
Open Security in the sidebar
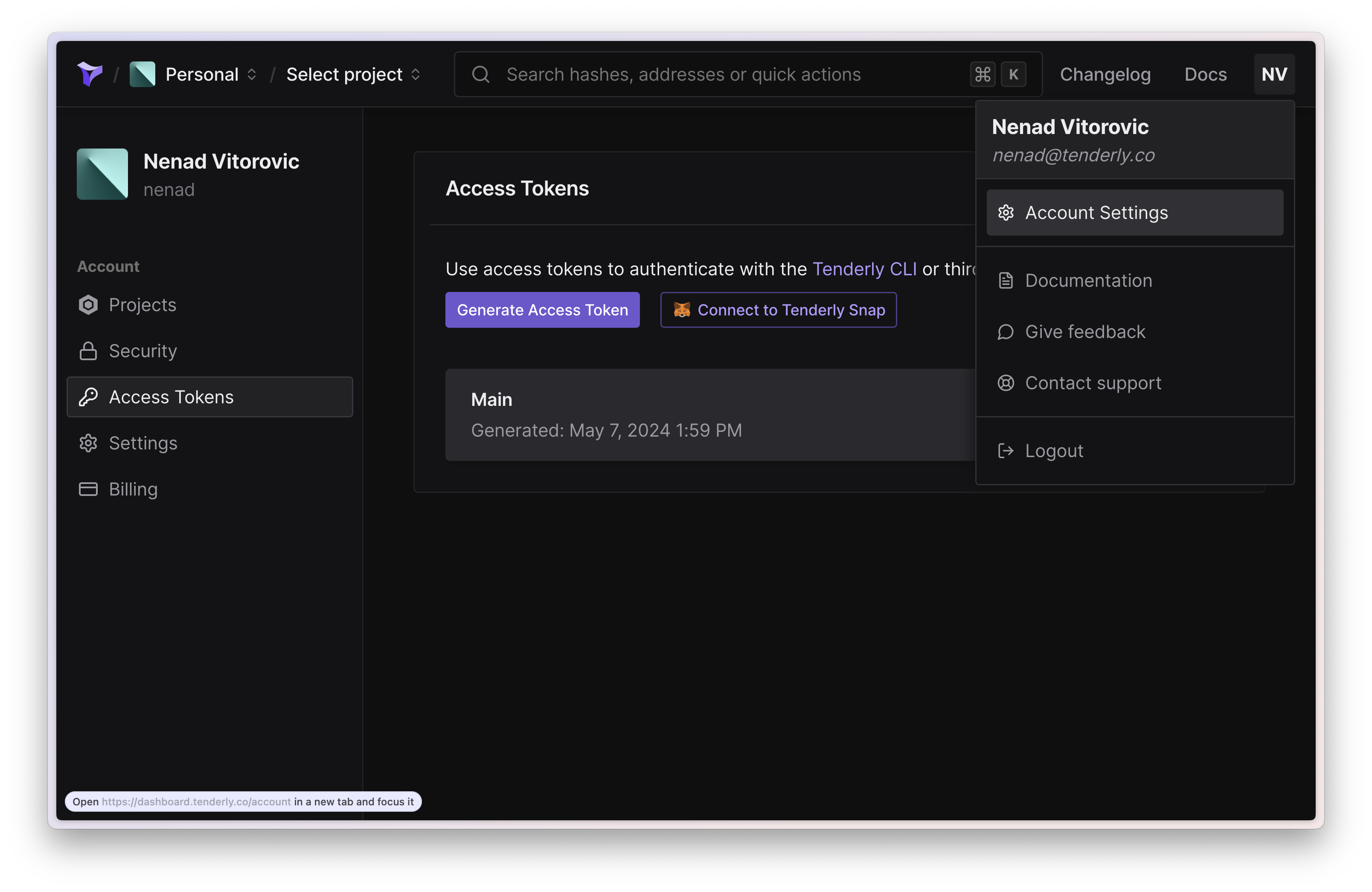210,350
